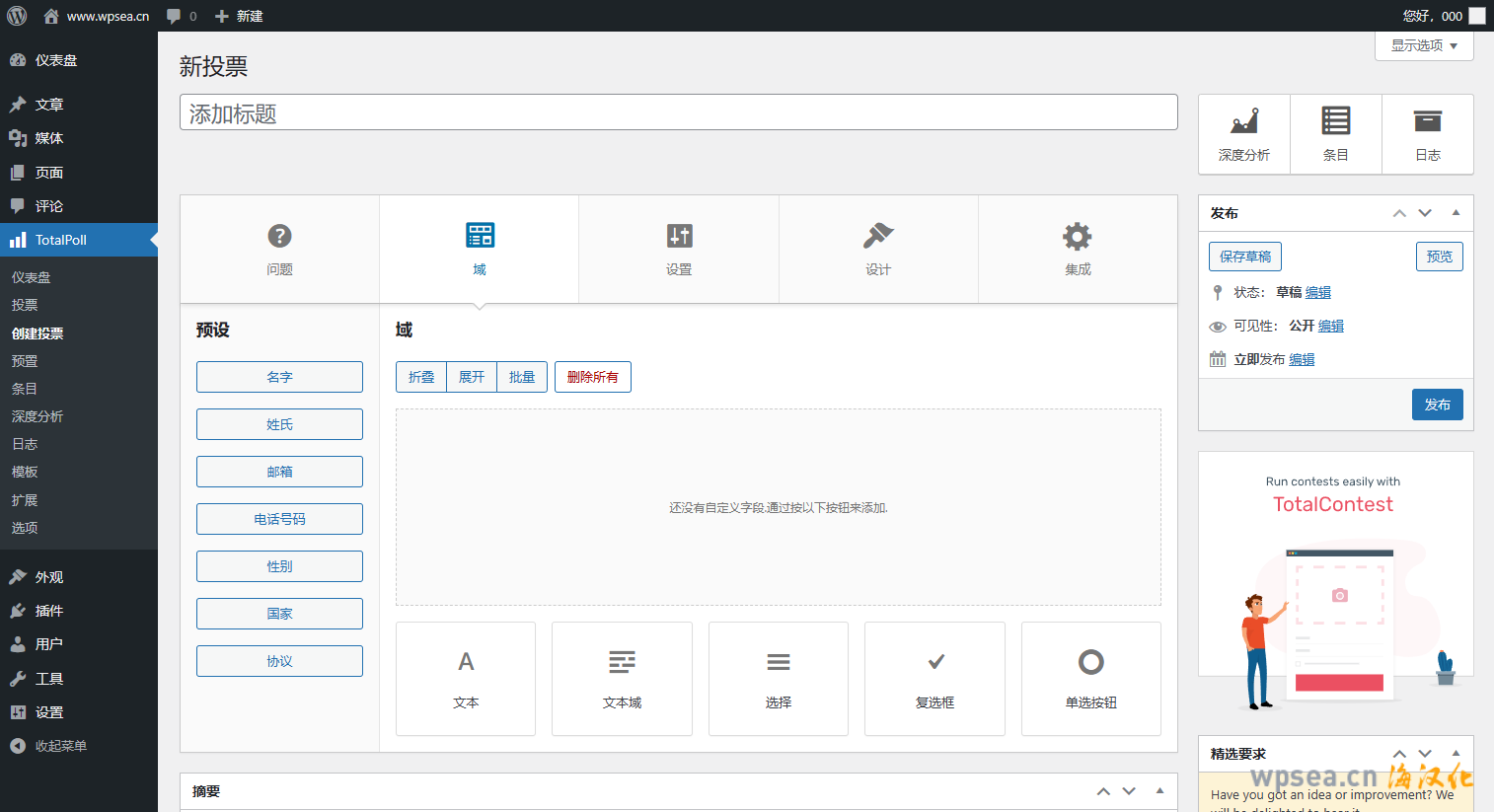The height and width of the screenshot is (812, 1494).
Task: Add a 文本 text field
Action: pos(466,679)
